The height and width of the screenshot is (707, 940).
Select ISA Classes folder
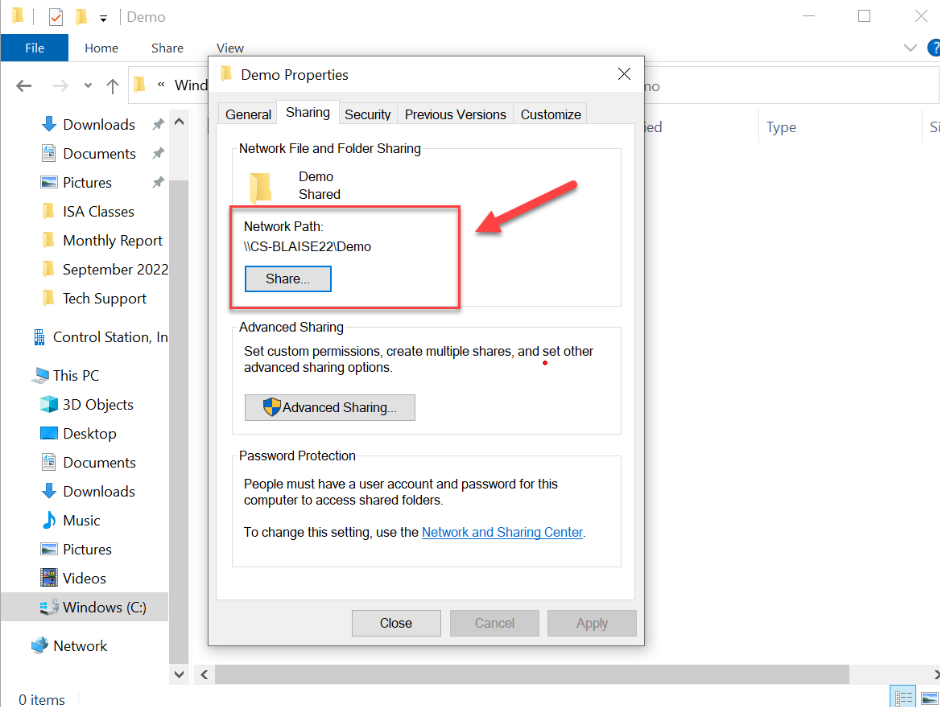pyautogui.click(x=98, y=211)
